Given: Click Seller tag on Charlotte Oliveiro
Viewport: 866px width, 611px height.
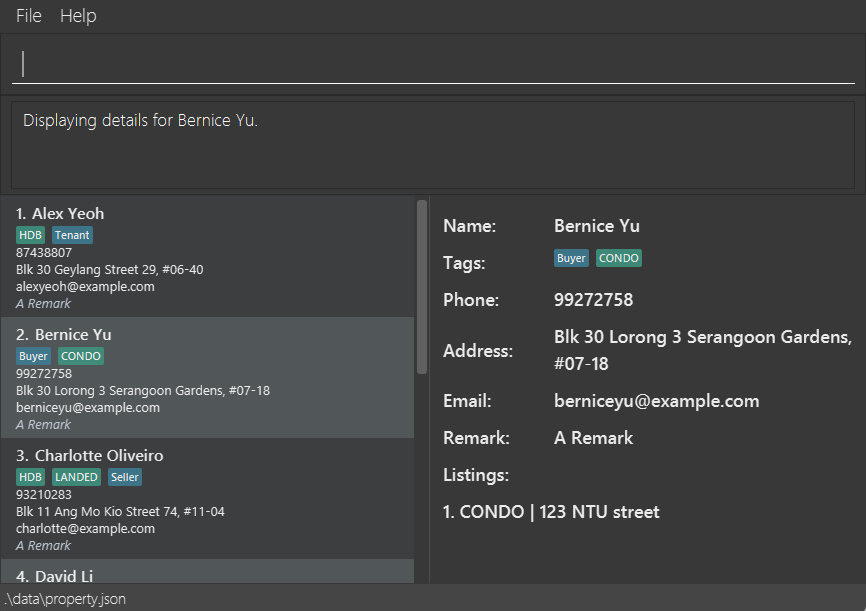Looking at the screenshot, I should (x=125, y=477).
